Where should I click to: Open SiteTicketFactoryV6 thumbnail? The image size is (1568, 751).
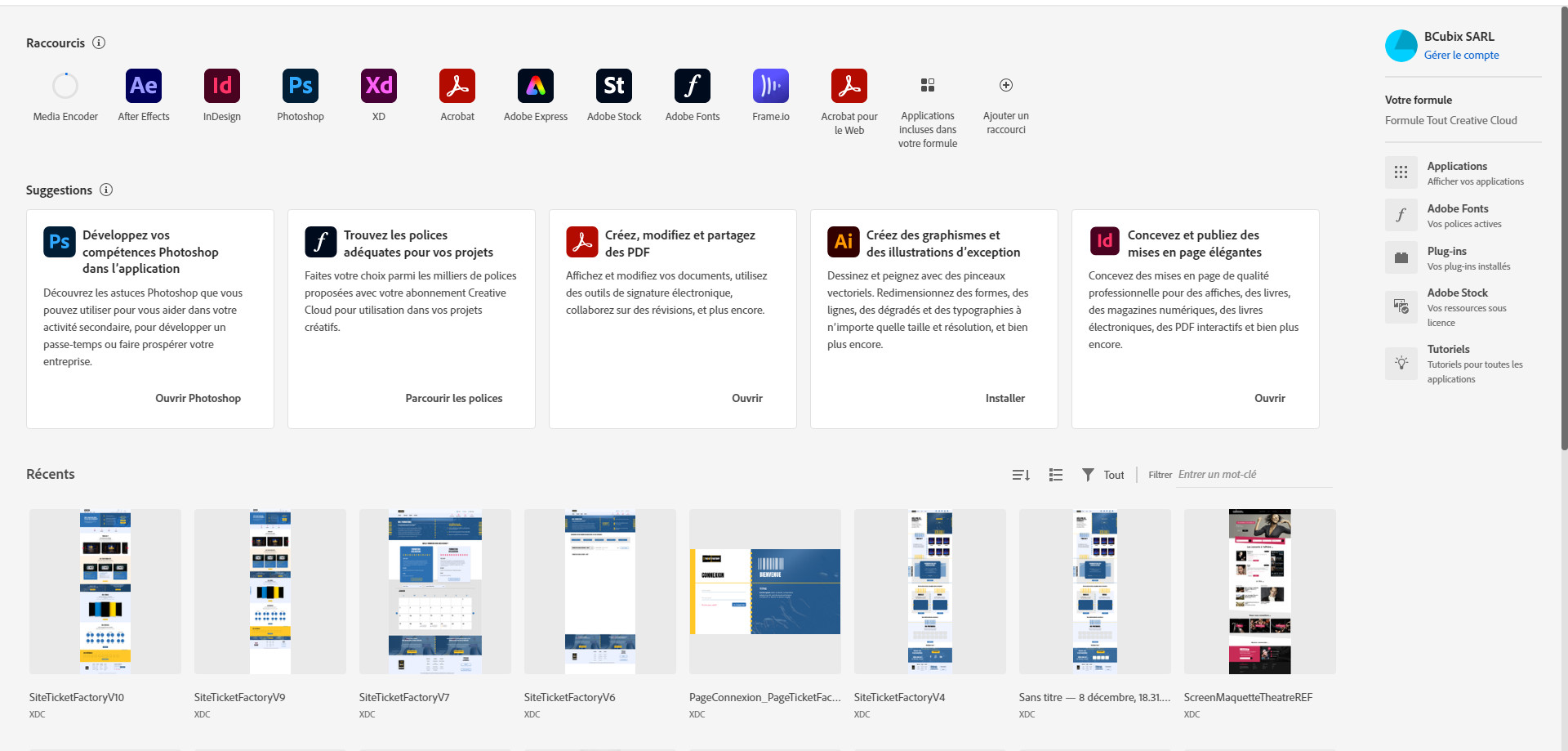600,592
